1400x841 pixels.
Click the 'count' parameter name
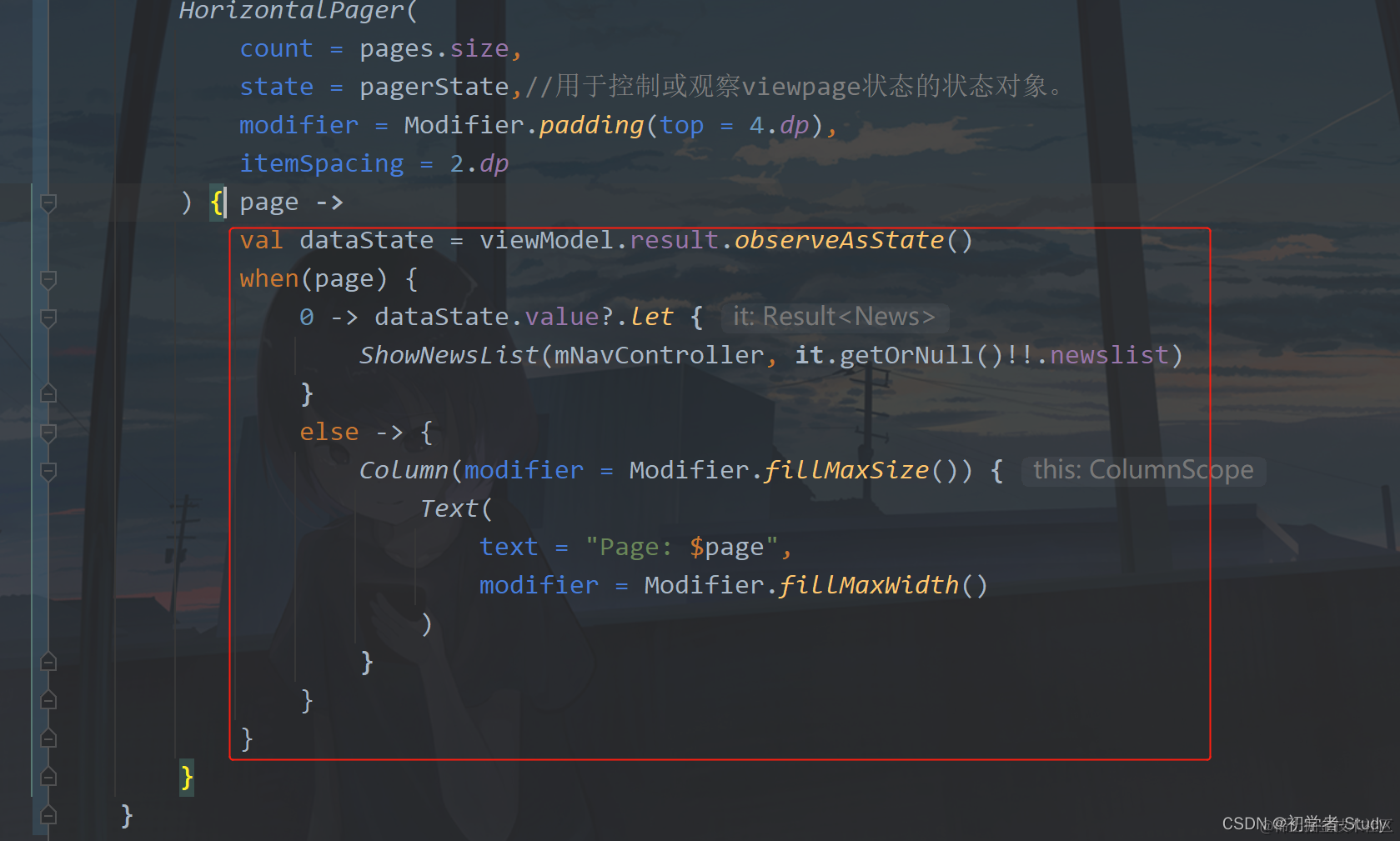pos(276,48)
